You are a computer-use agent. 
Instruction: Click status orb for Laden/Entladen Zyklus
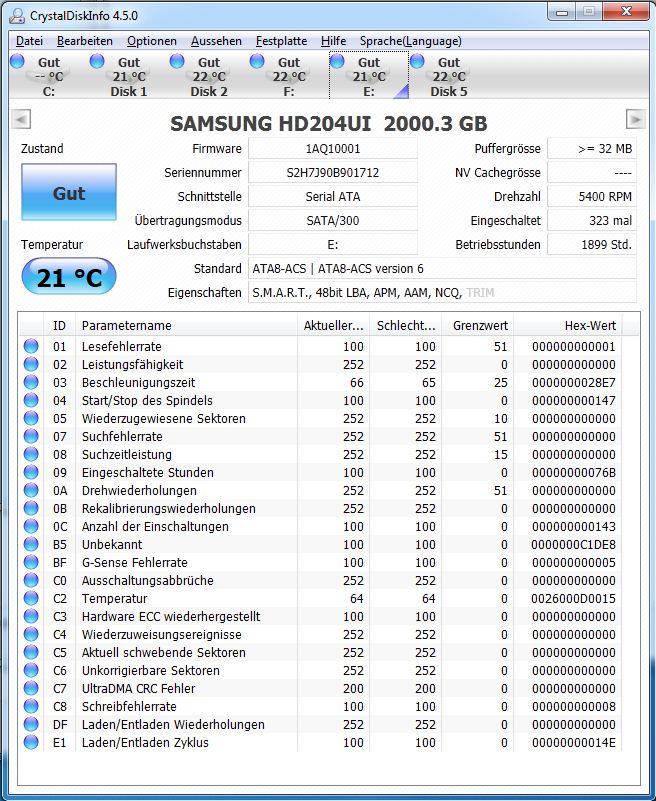[31, 741]
